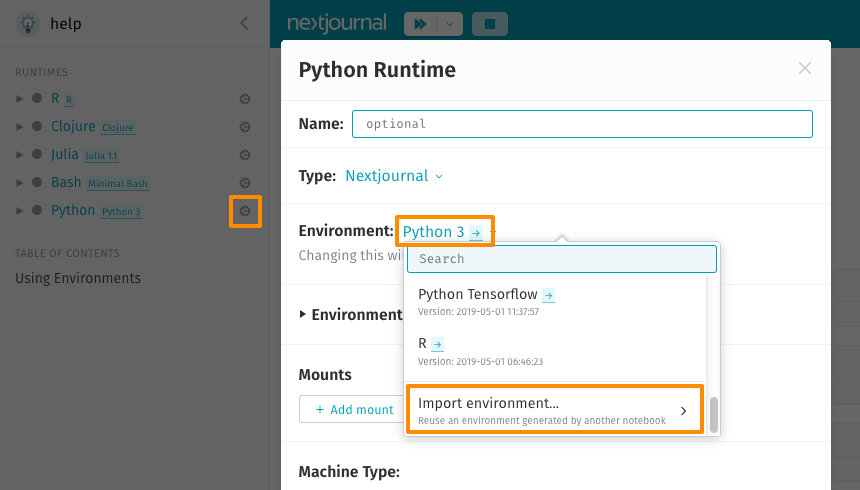Expand the Python runtime tree row
The image size is (860, 490).
pos(20,211)
